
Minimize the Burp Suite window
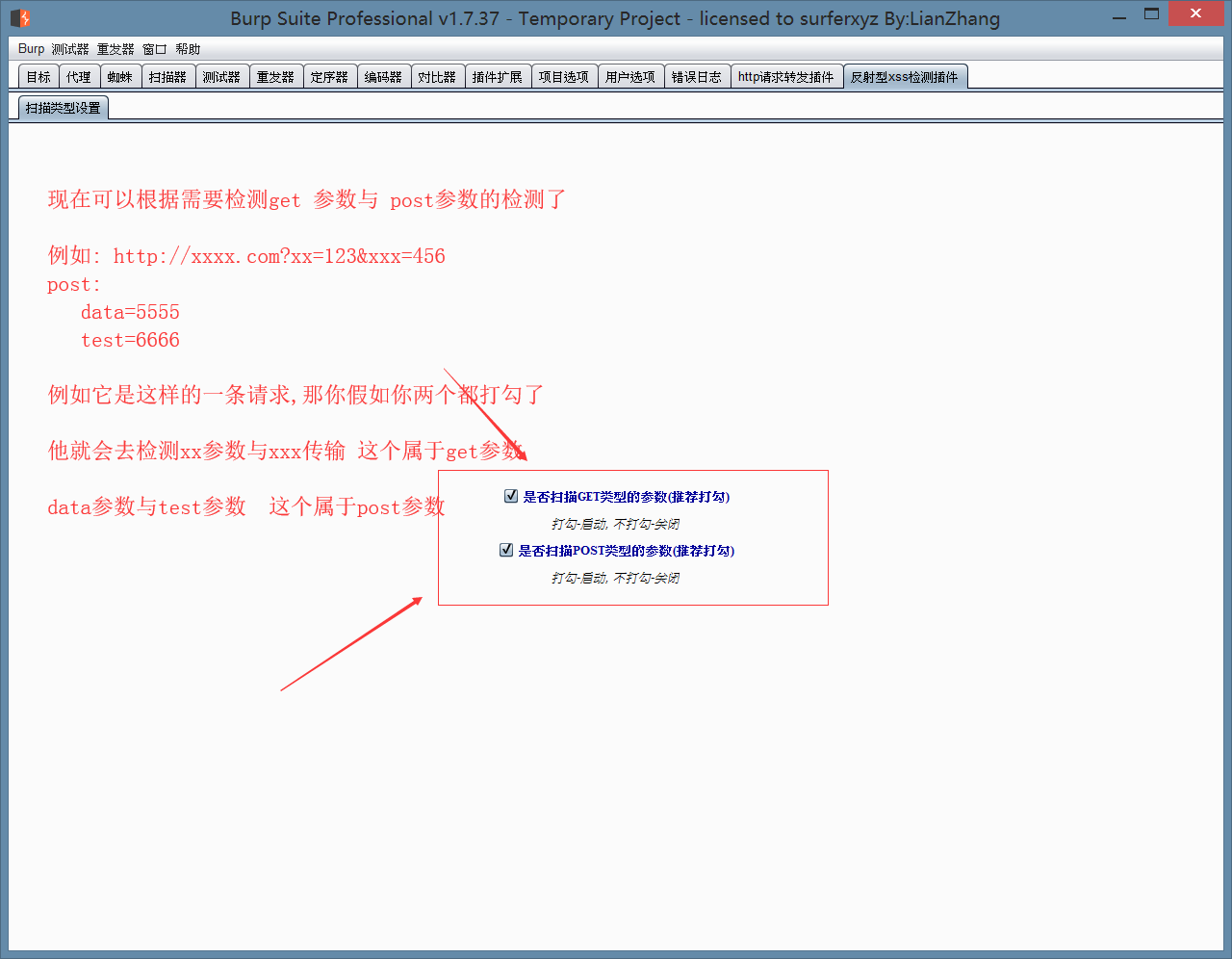(x=1119, y=16)
